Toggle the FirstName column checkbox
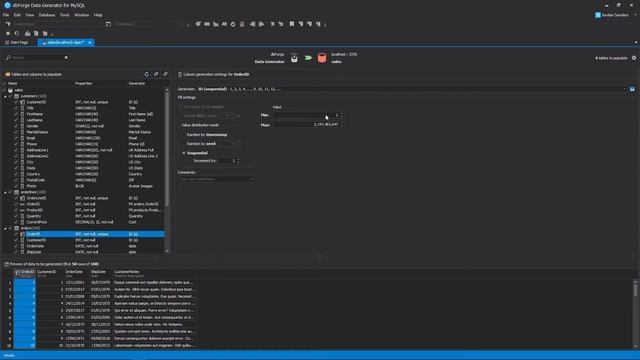This screenshot has width=640, height=360. point(16,114)
